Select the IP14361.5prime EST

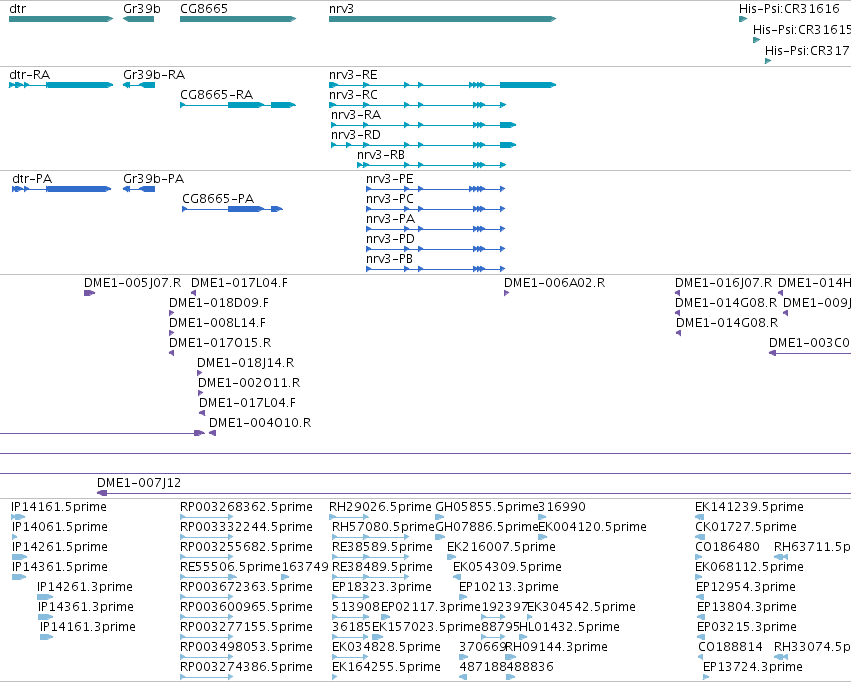pyautogui.click(x=18, y=577)
